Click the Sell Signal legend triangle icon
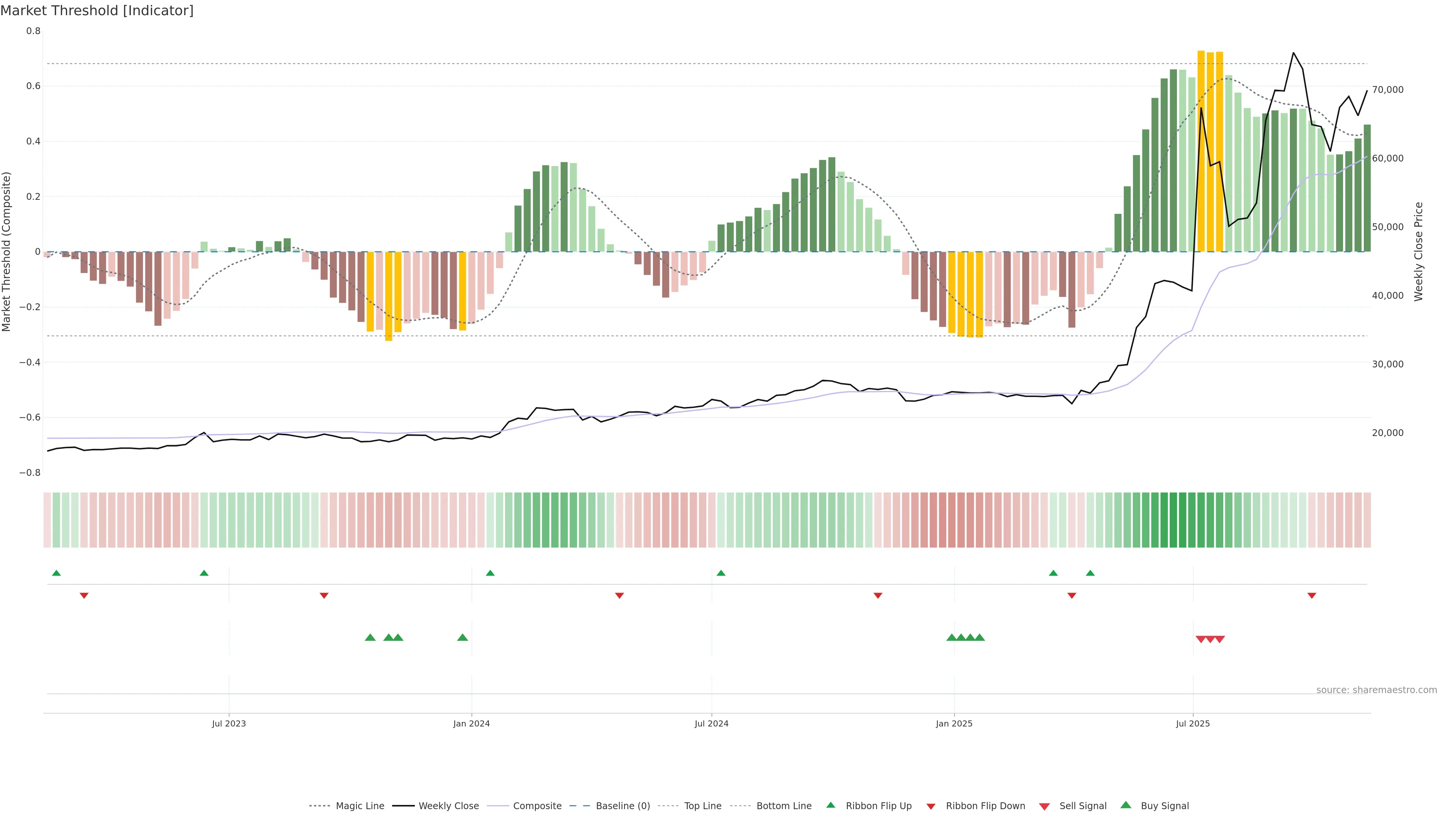1456x819 pixels. [1044, 806]
